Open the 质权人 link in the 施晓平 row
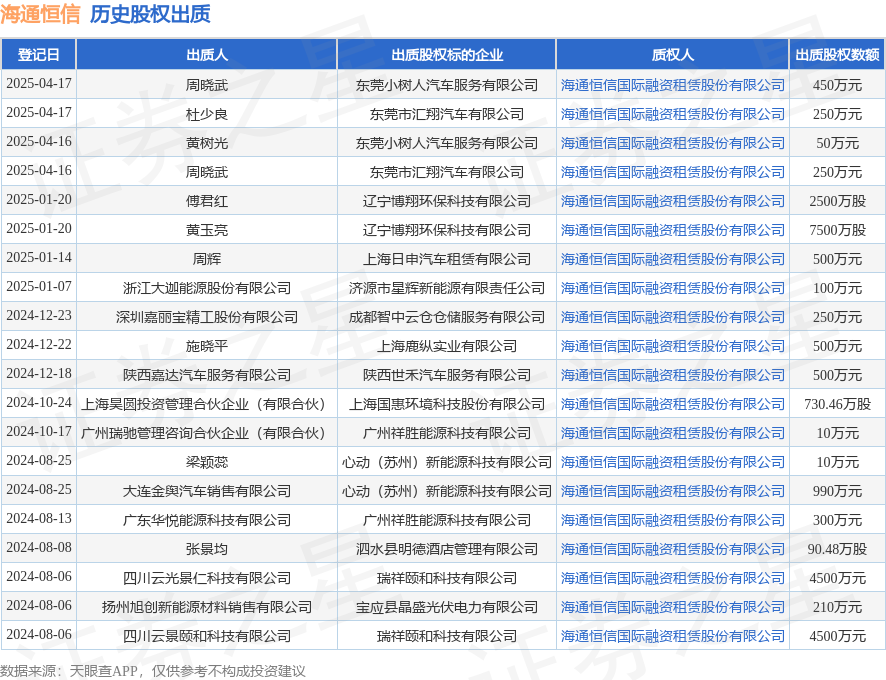The image size is (886, 680). click(x=672, y=347)
